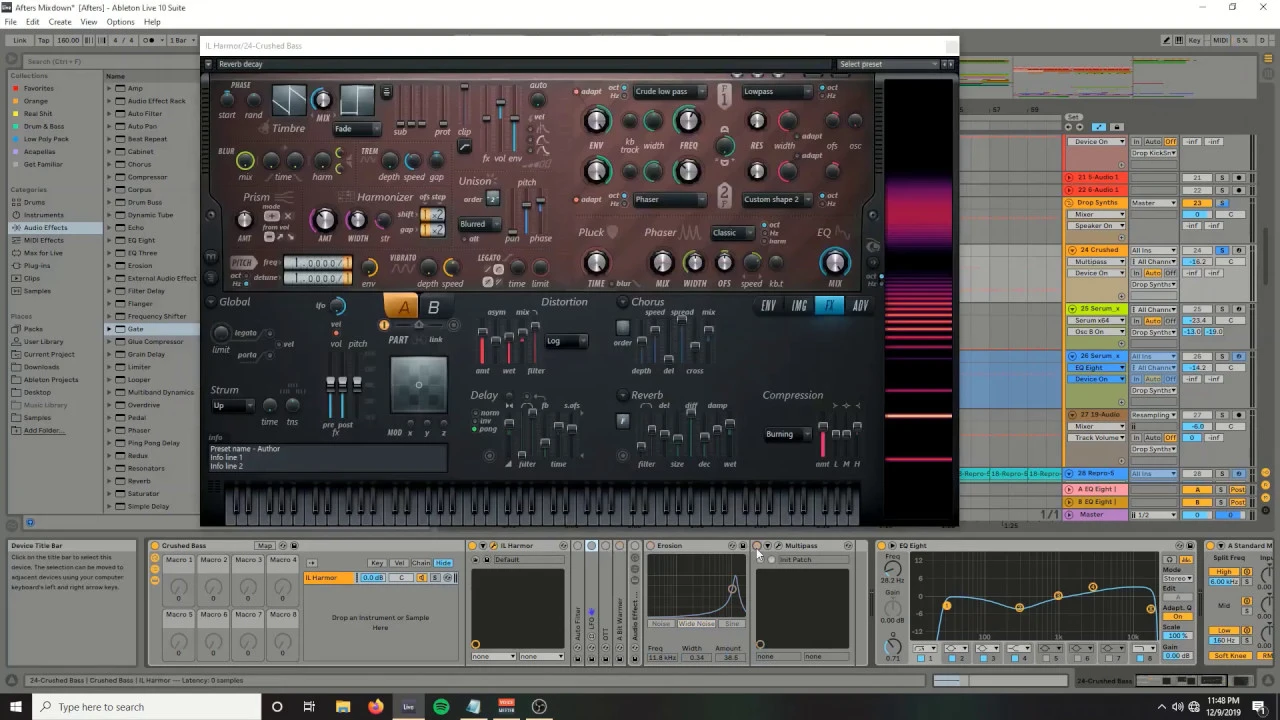The height and width of the screenshot is (720, 1280).
Task: Click the Global section menu icon
Action: point(211,302)
